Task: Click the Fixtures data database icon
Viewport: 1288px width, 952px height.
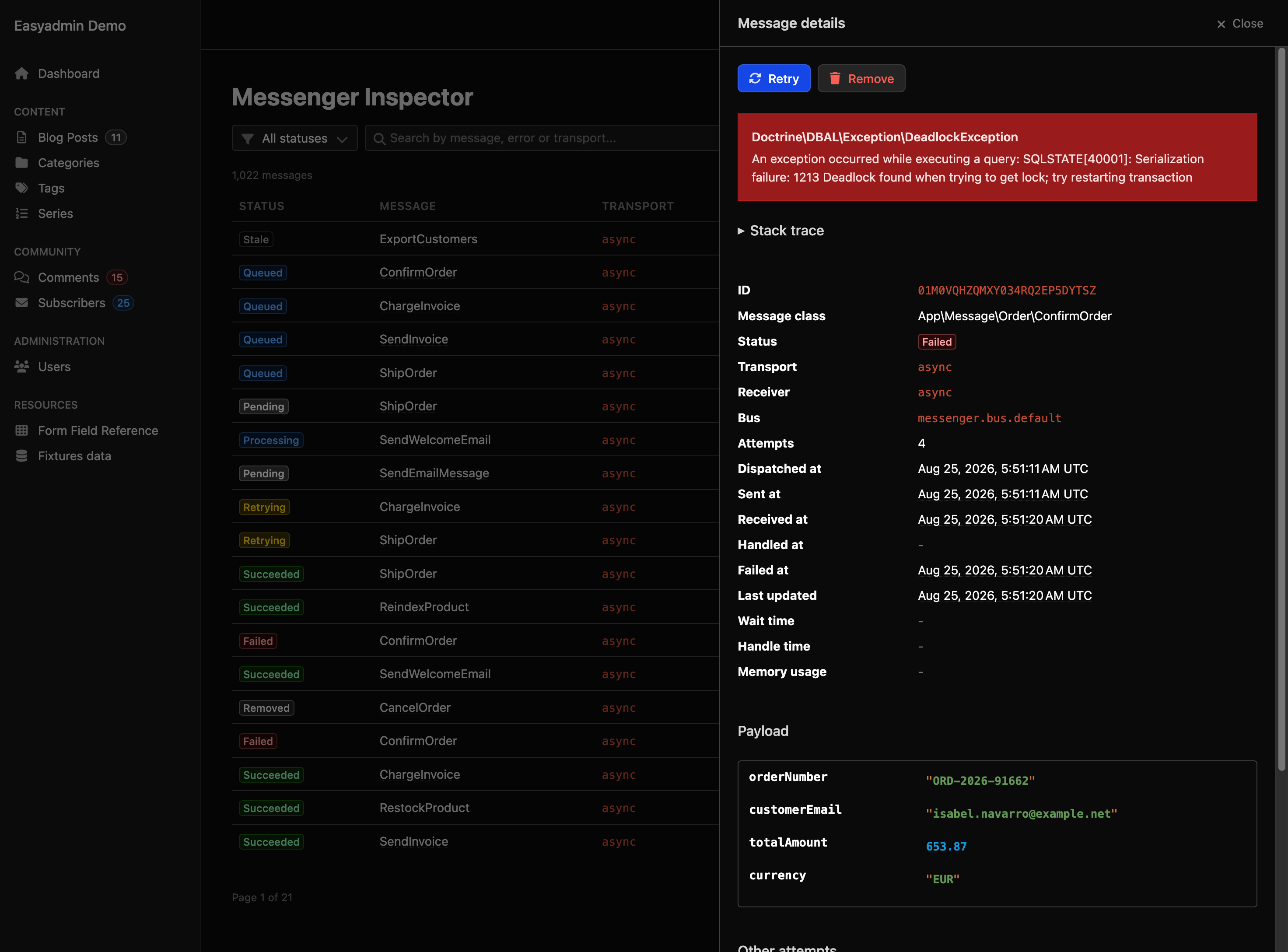Action: click(x=22, y=456)
